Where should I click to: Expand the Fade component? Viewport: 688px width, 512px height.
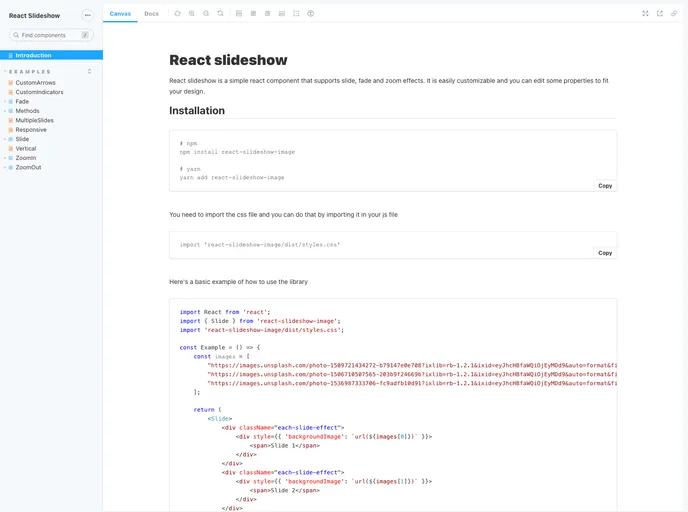pyautogui.click(x=22, y=101)
